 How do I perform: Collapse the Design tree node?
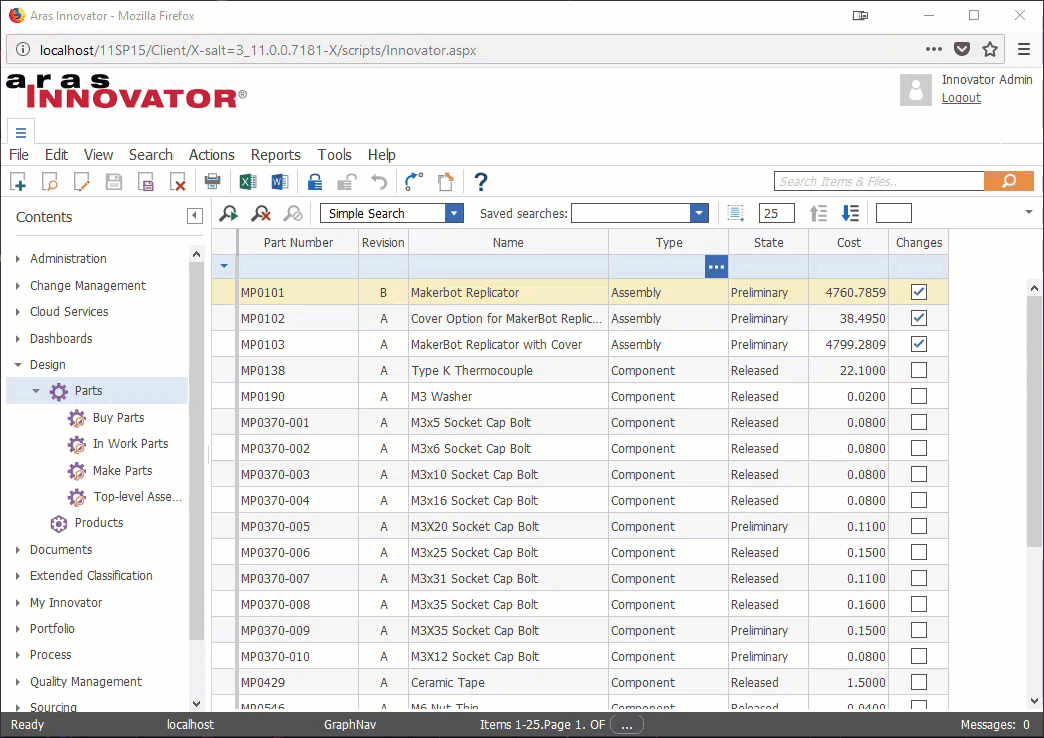pos(18,365)
